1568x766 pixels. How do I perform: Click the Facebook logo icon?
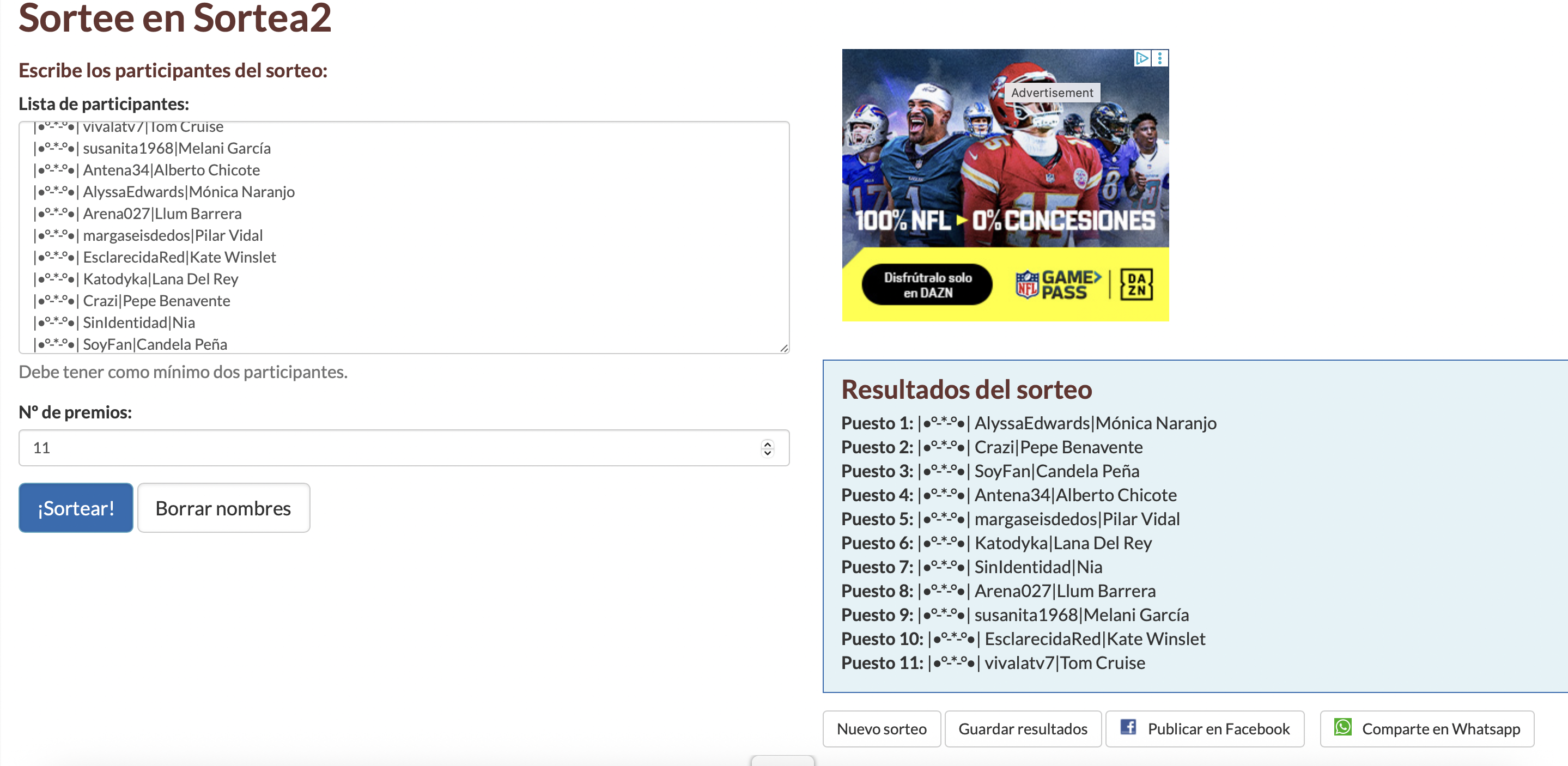[x=1128, y=727]
